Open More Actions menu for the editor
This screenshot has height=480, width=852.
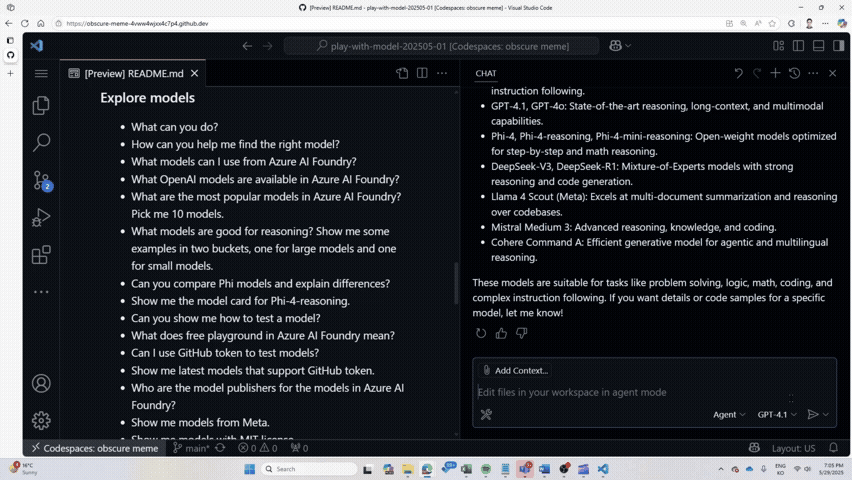coord(442,73)
